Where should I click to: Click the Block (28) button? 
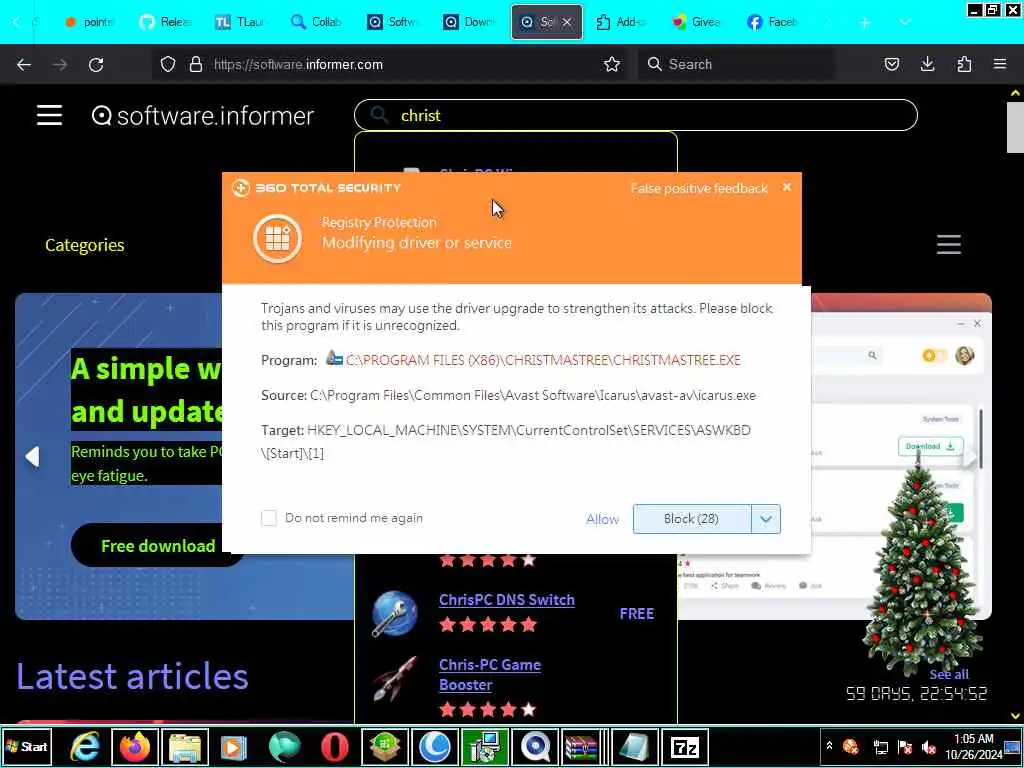coord(692,519)
